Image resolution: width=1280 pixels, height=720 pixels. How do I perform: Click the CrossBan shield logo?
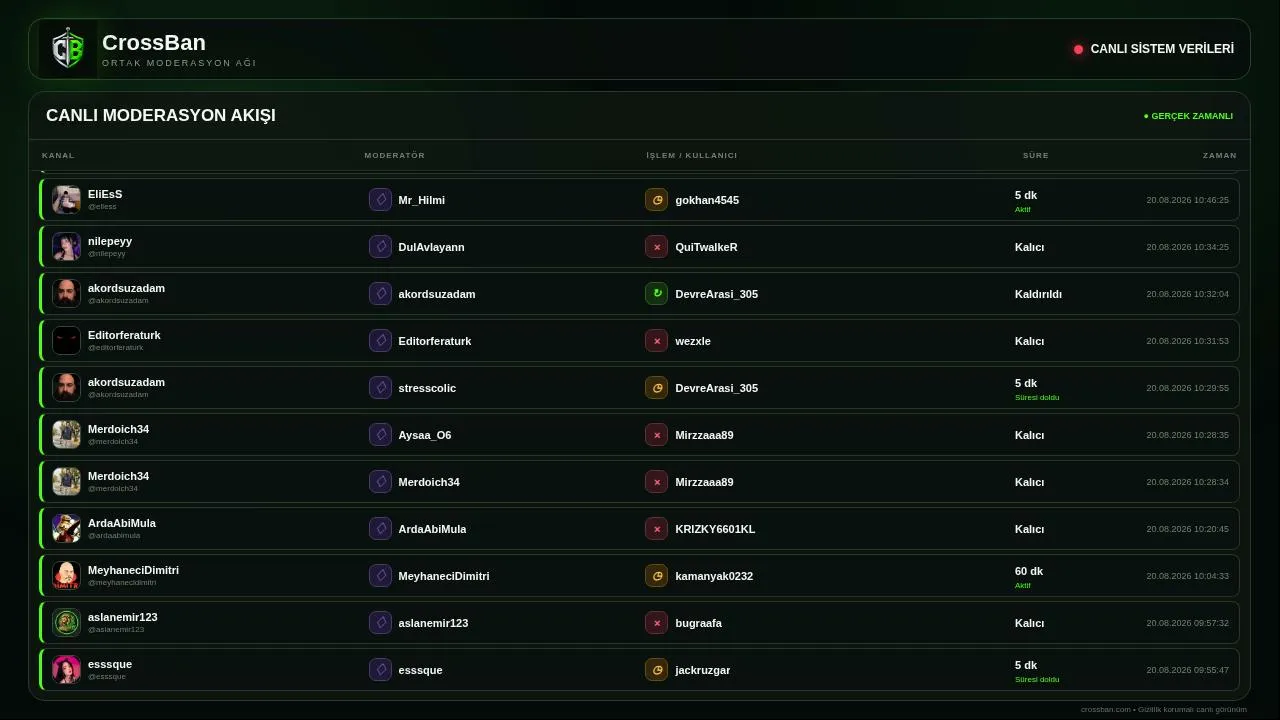(x=68, y=49)
